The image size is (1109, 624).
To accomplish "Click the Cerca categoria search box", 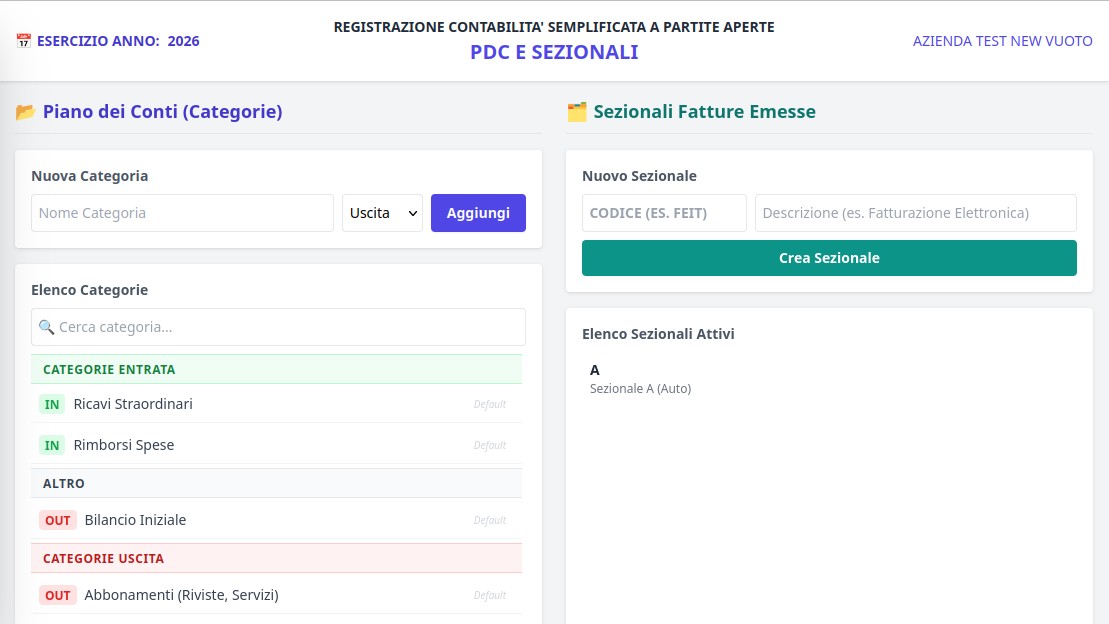I will point(285,327).
